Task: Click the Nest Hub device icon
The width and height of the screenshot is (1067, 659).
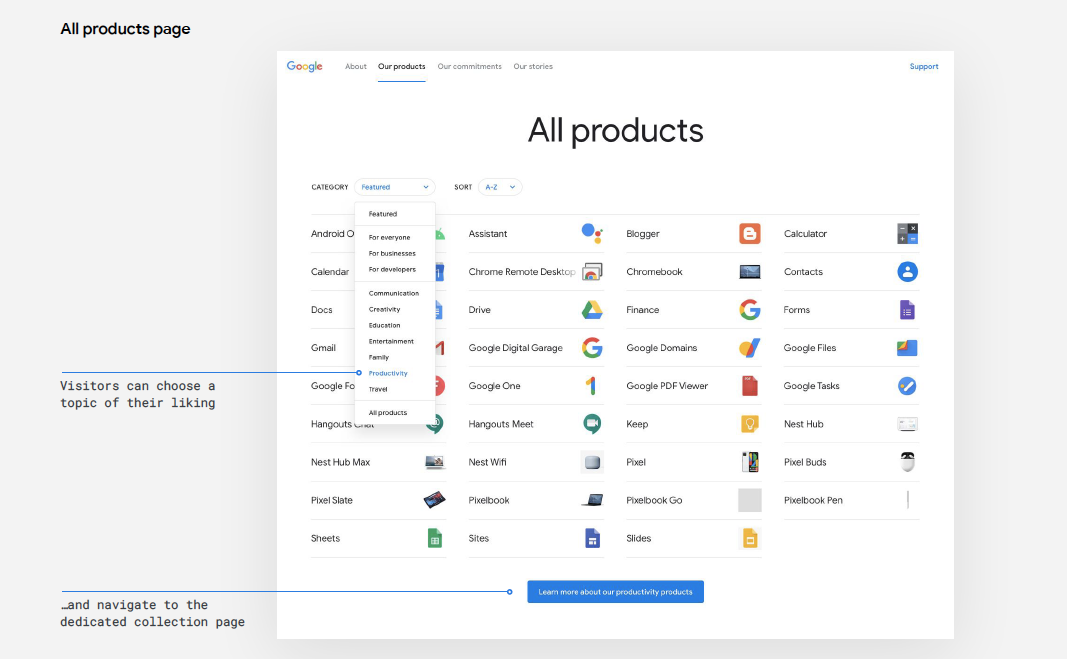Action: coord(907,424)
